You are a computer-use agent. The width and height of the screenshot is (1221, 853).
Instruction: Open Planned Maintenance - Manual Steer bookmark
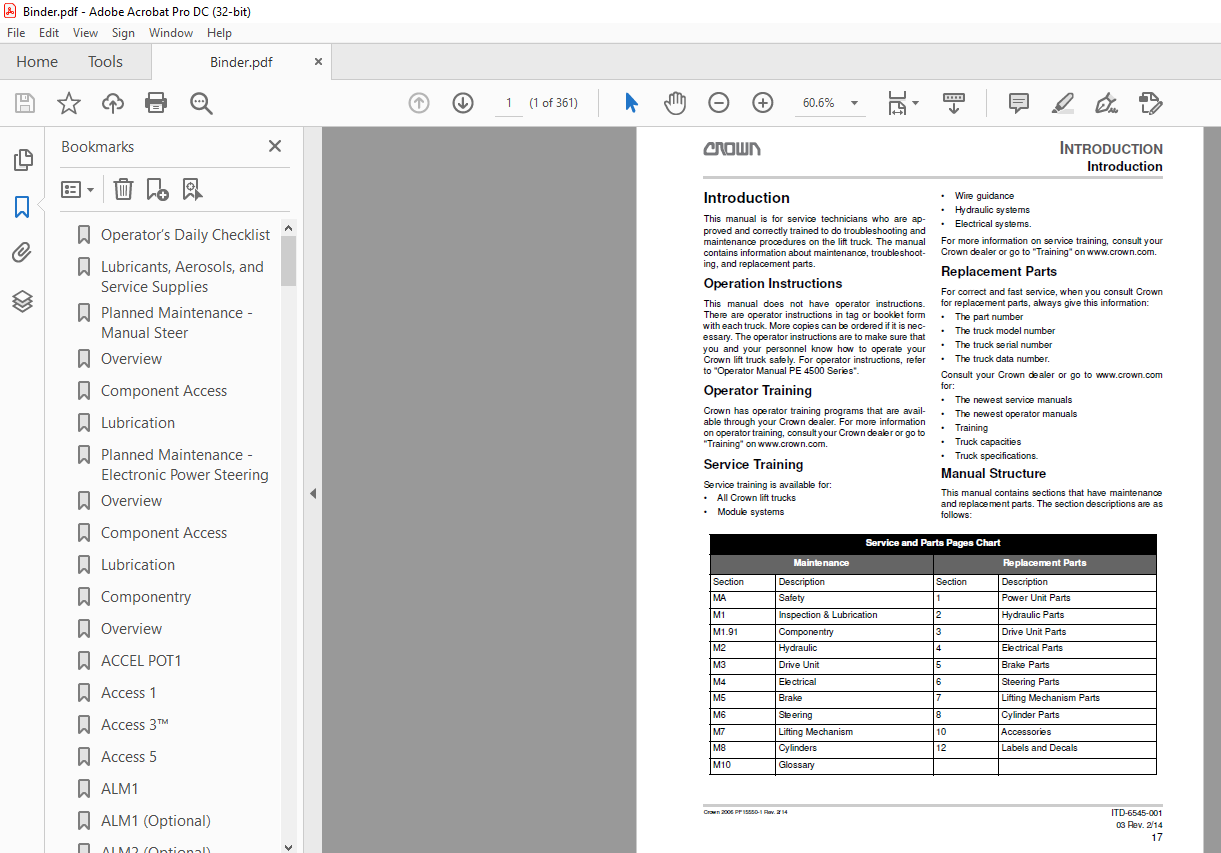(176, 323)
